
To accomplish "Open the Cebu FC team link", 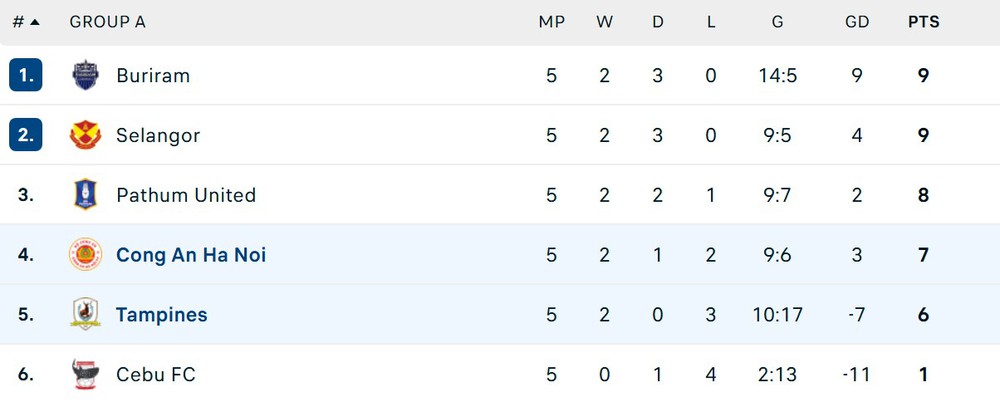I will pos(156,375).
